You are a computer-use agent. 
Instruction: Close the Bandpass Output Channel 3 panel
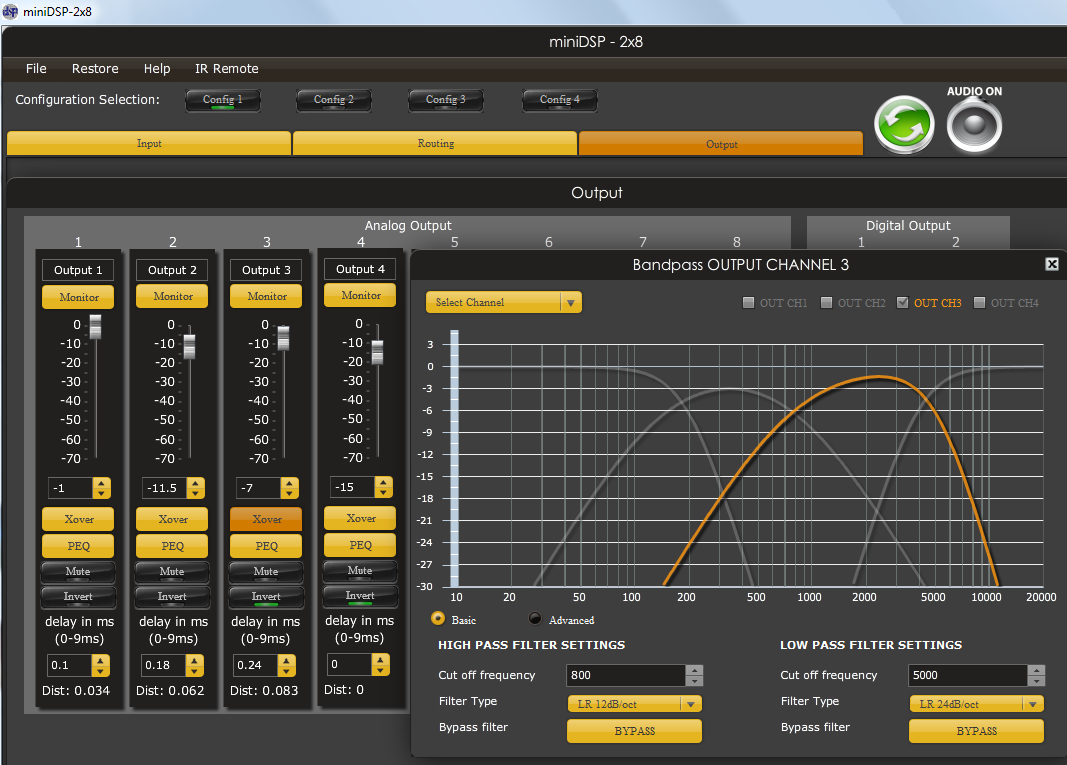[x=1051, y=264]
